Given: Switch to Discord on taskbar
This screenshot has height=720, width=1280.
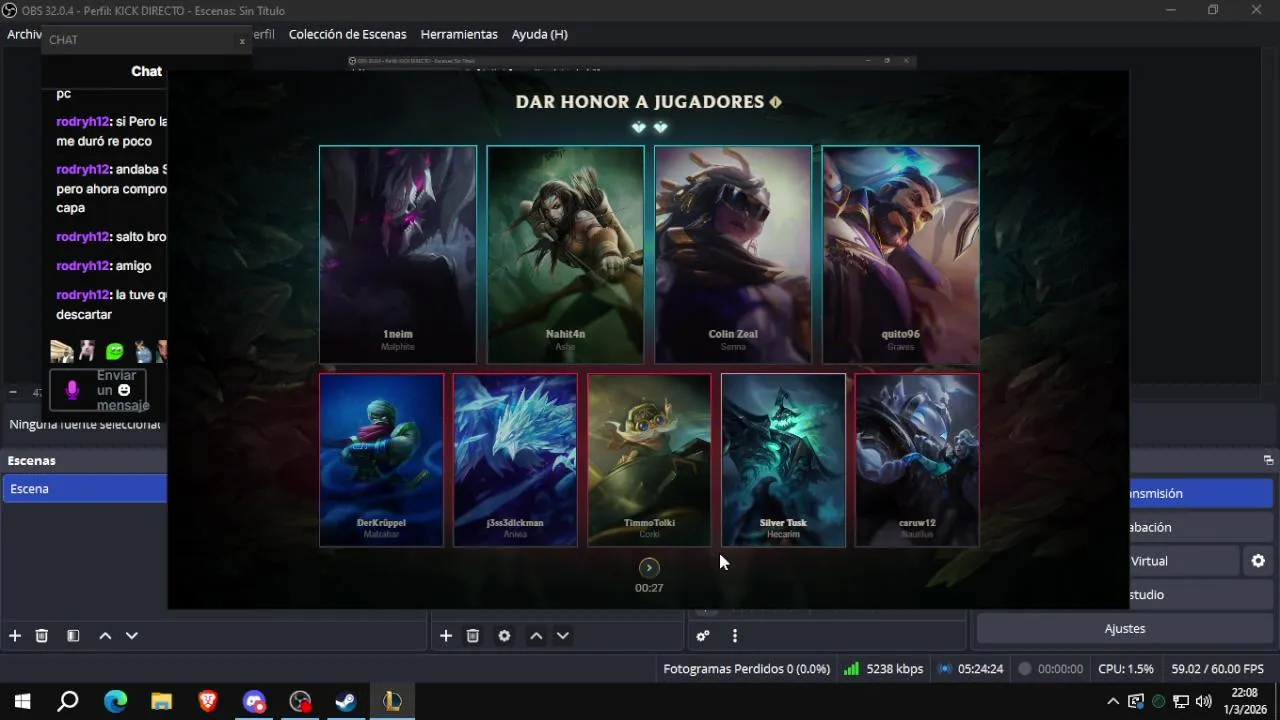Looking at the screenshot, I should 254,702.
